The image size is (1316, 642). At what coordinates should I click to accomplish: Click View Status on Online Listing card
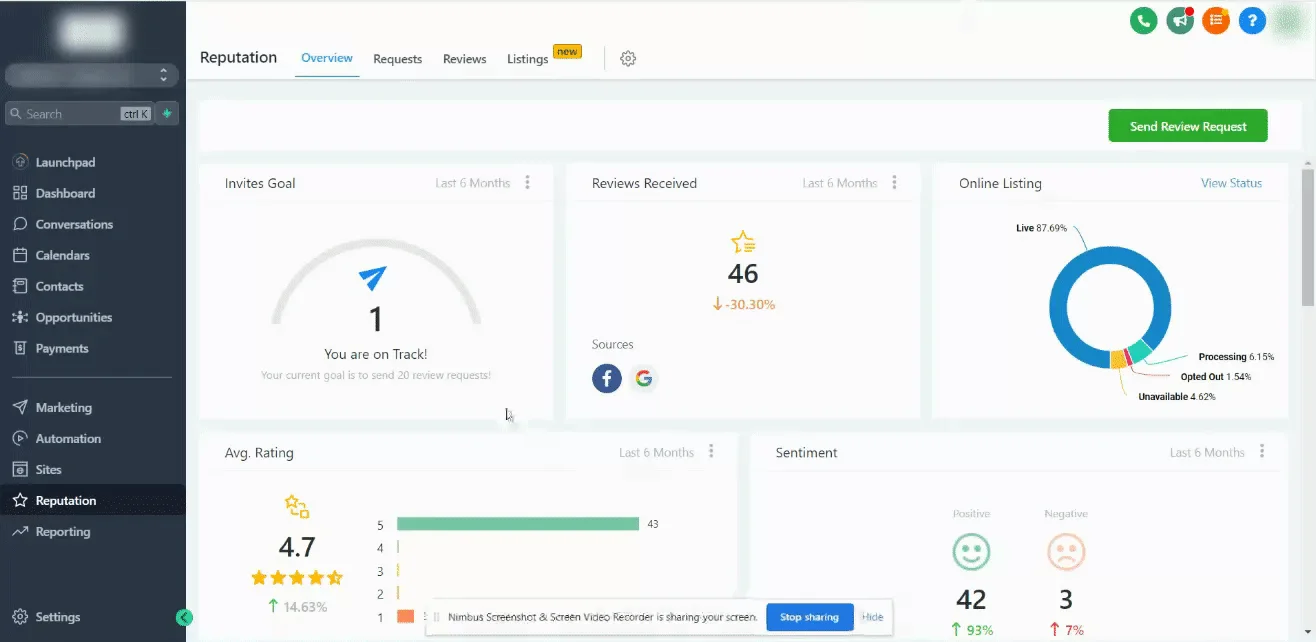tap(1231, 183)
